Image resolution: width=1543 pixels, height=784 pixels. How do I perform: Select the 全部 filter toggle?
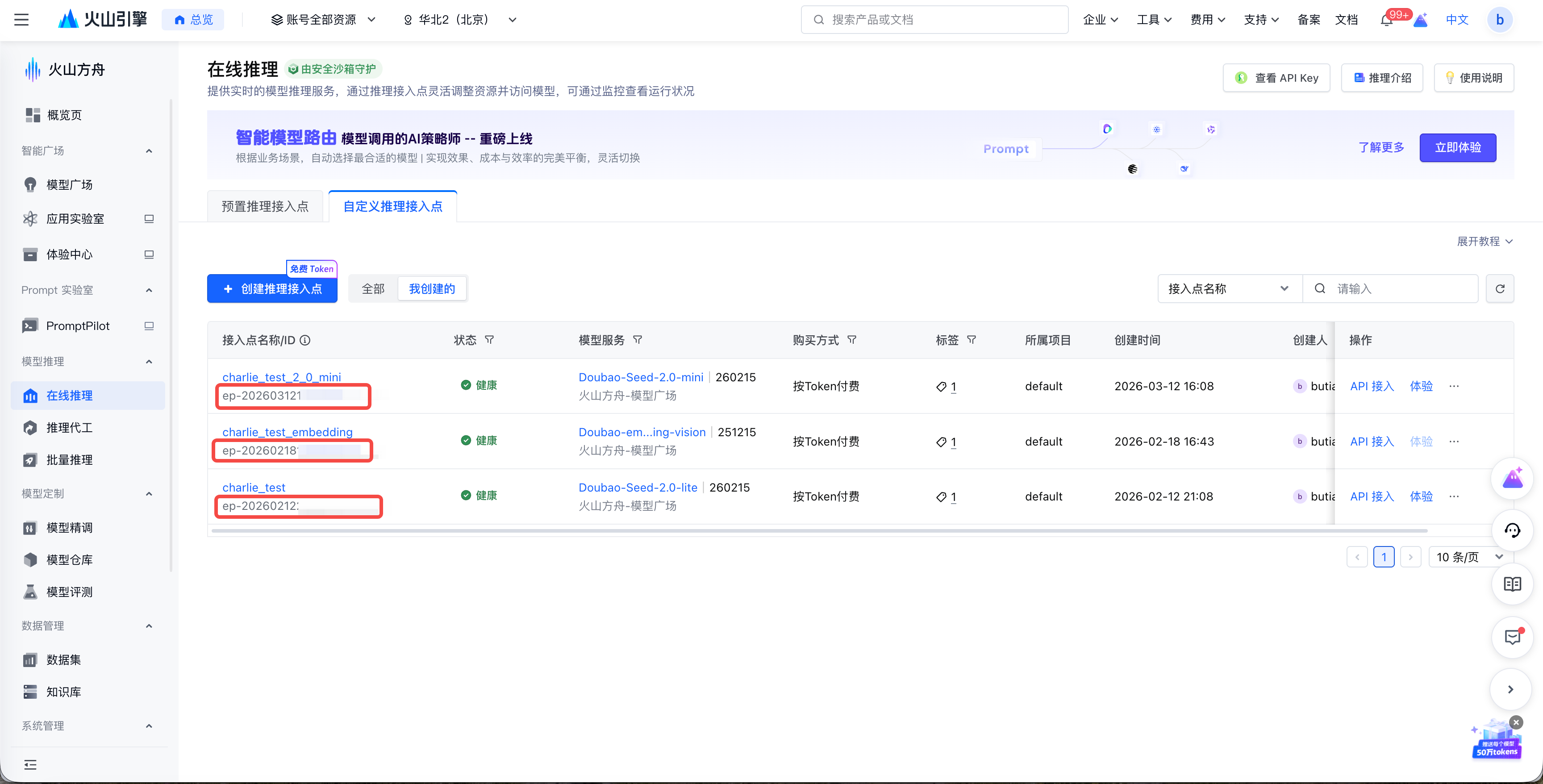373,289
